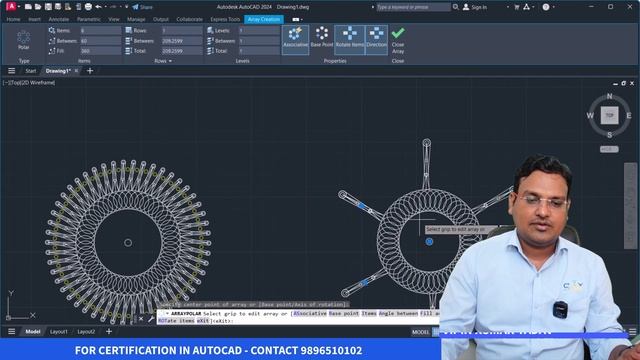Click the Save As icon in Quick Access toolbar
The width and height of the screenshot is (640, 360).
click(58, 7)
